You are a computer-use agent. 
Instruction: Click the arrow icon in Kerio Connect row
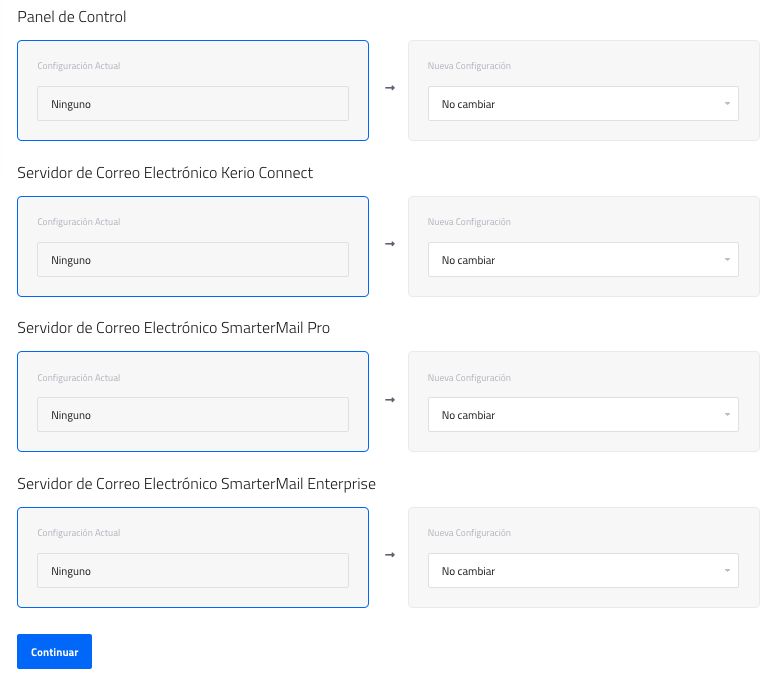390,244
